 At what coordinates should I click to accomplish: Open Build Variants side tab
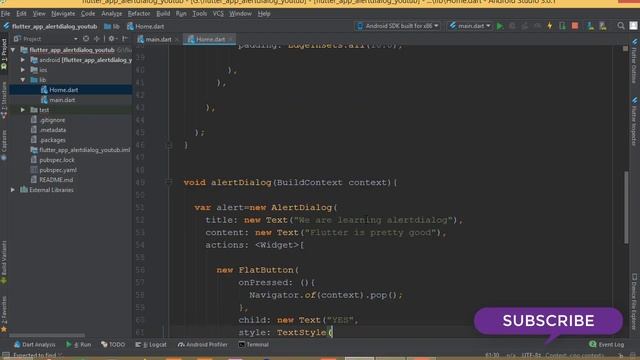click(4, 262)
